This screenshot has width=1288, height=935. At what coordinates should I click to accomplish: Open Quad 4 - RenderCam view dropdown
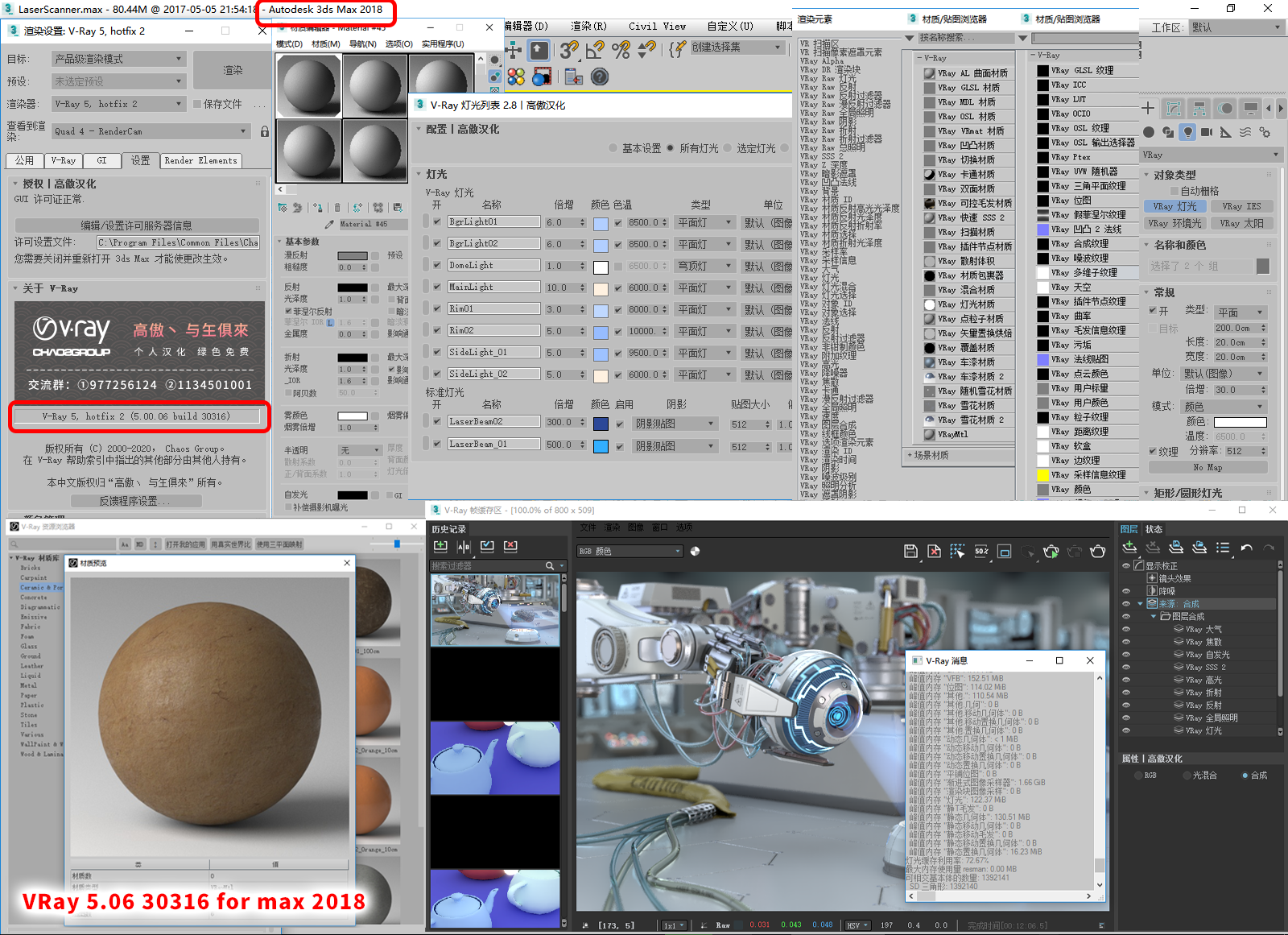point(152,131)
